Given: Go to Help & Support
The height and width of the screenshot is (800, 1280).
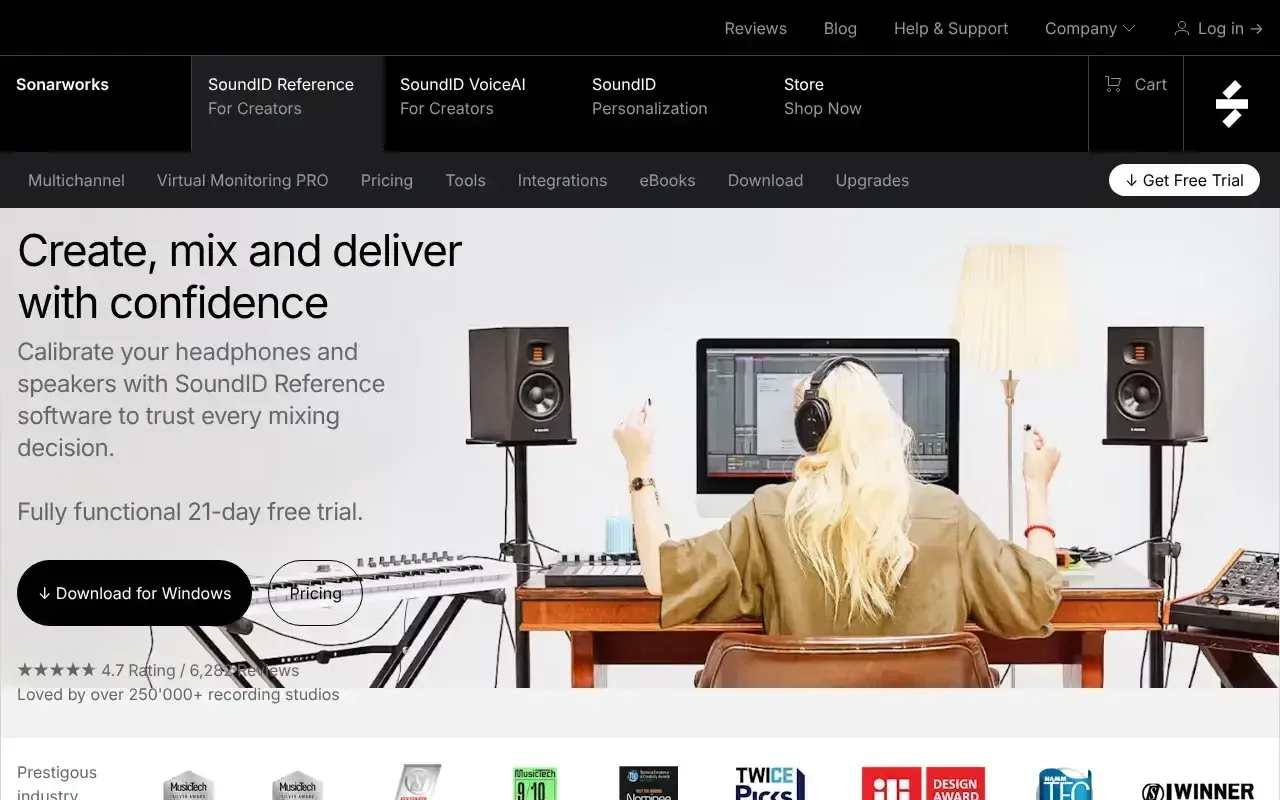Looking at the screenshot, I should pos(950,28).
